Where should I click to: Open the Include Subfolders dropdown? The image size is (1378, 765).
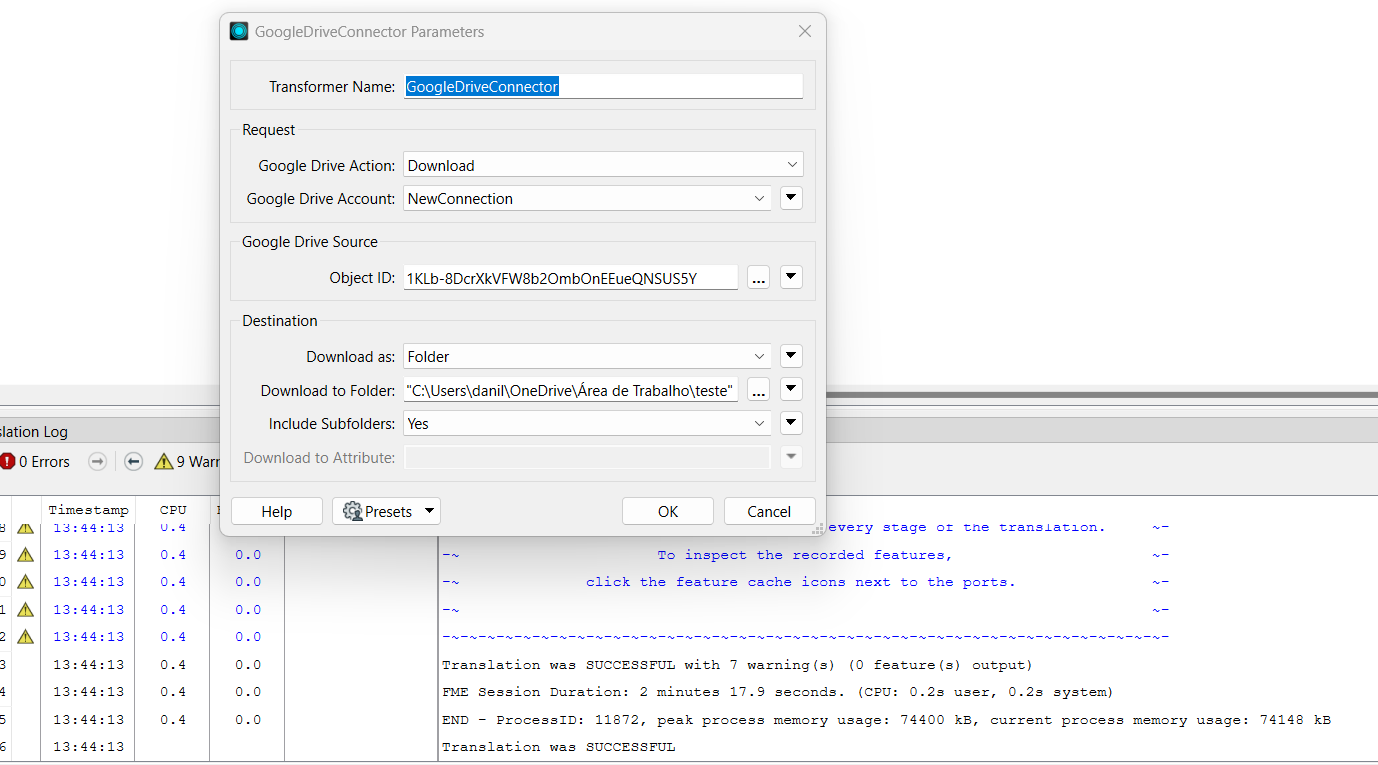(587, 424)
